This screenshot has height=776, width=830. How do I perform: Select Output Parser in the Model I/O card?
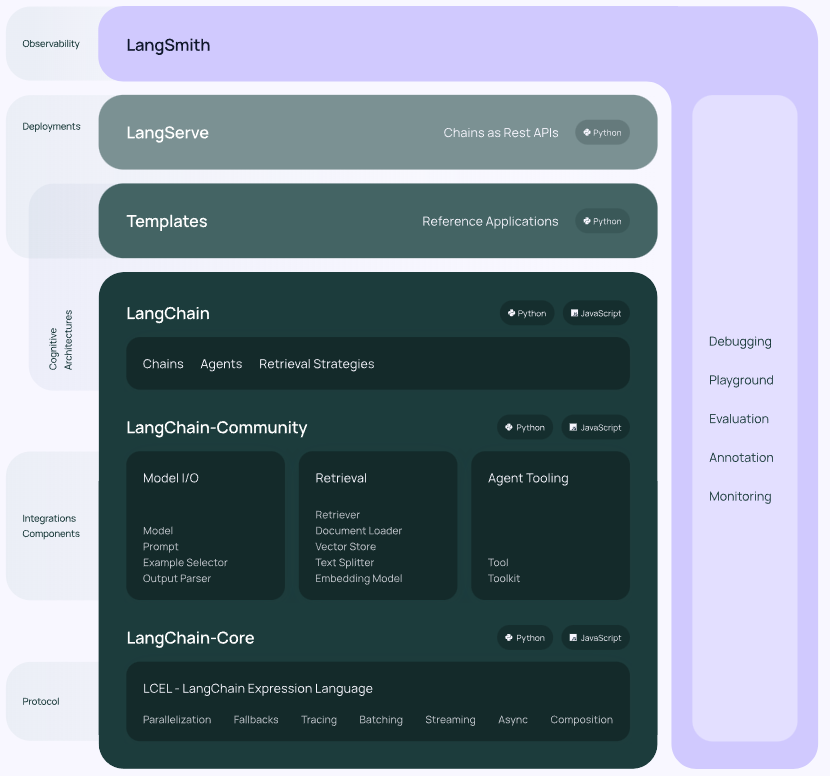(x=177, y=578)
